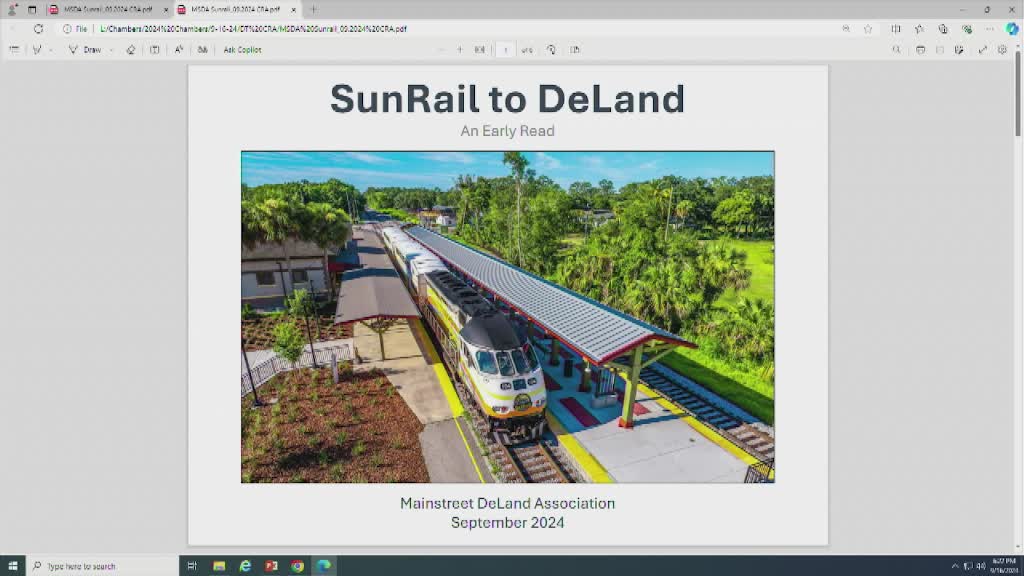Refresh the browser page
This screenshot has height=576, width=1024.
pyautogui.click(x=39, y=29)
